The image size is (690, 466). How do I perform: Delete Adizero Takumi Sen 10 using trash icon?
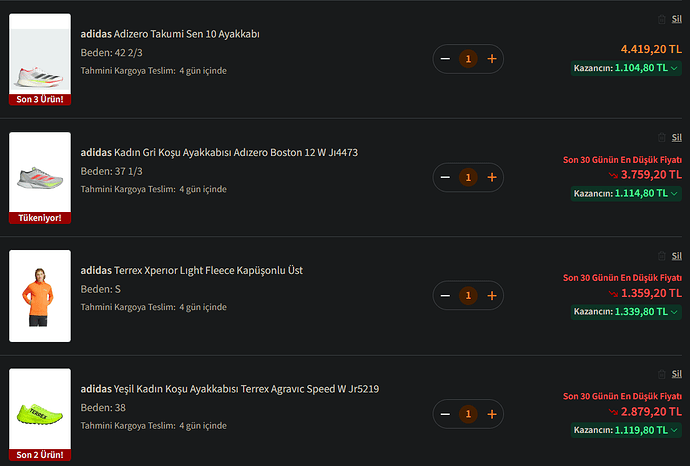click(662, 19)
